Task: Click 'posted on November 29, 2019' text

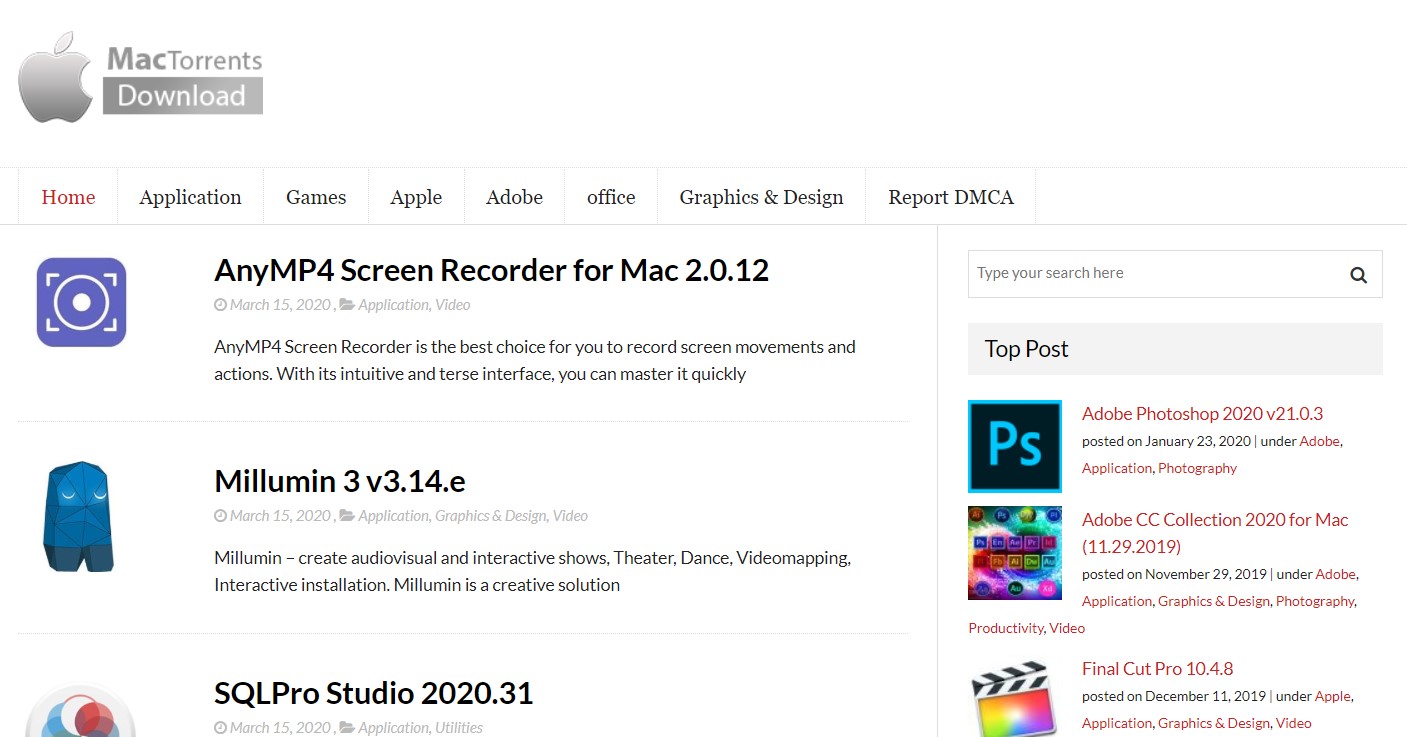Action: (1174, 574)
